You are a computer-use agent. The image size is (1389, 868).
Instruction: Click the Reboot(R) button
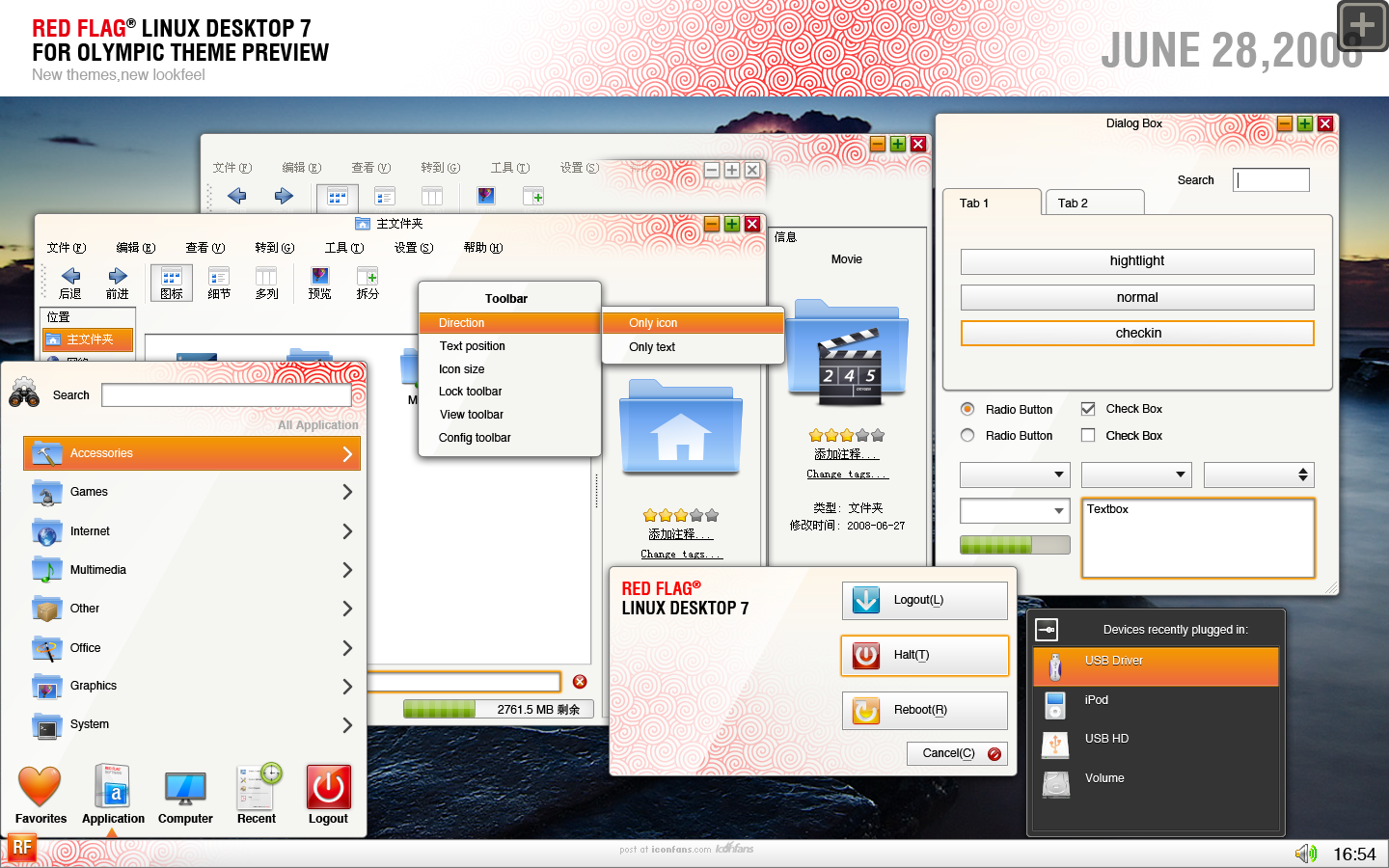(925, 711)
